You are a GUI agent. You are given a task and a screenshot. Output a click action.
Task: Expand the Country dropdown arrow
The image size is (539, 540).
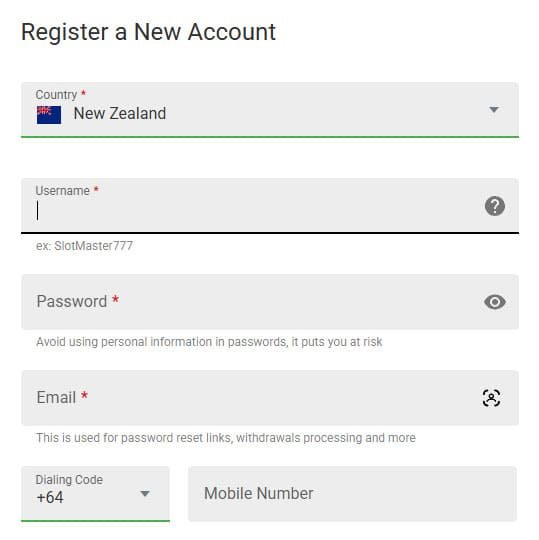pos(494,110)
